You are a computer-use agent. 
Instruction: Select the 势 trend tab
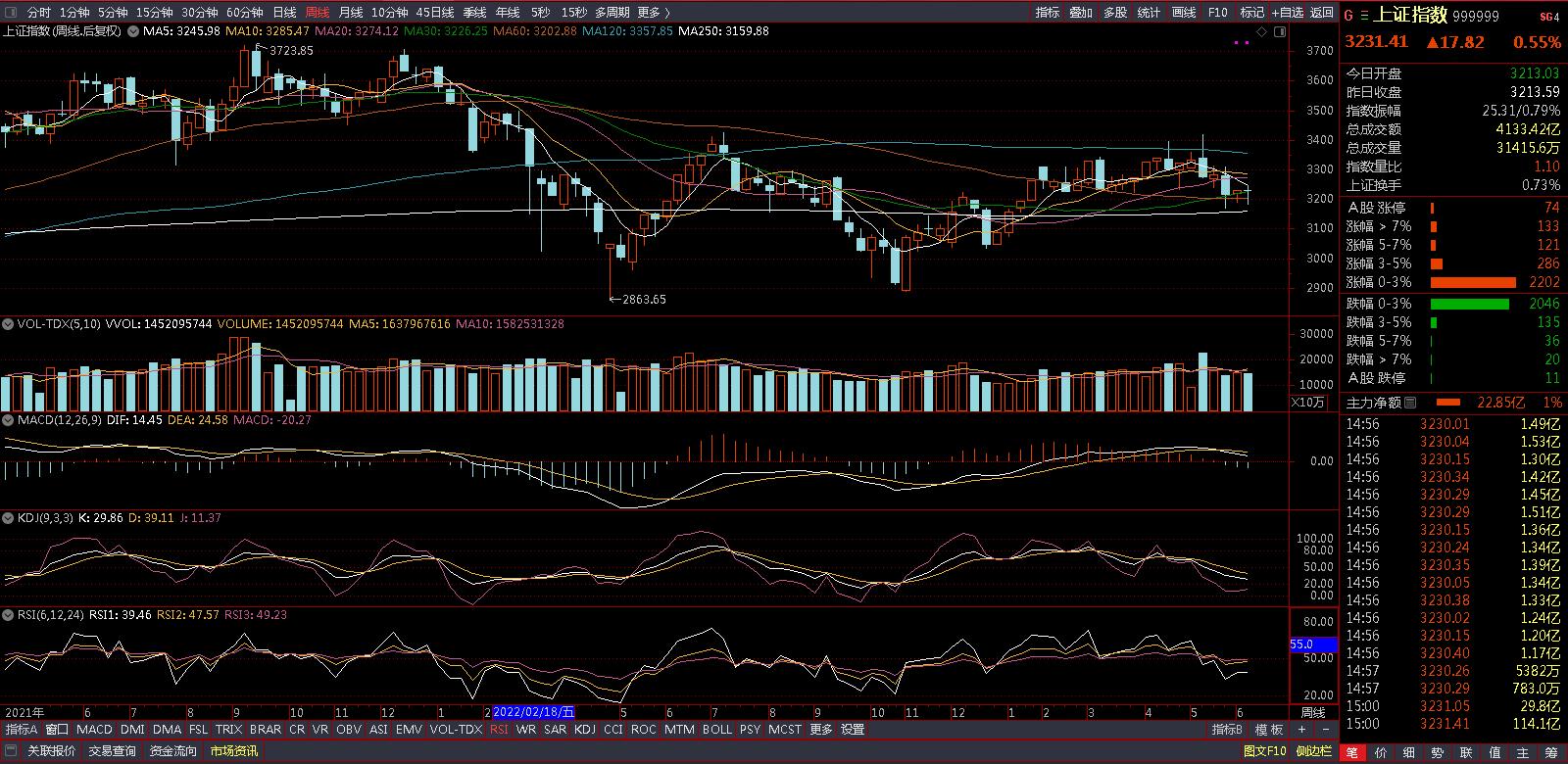tap(1438, 752)
